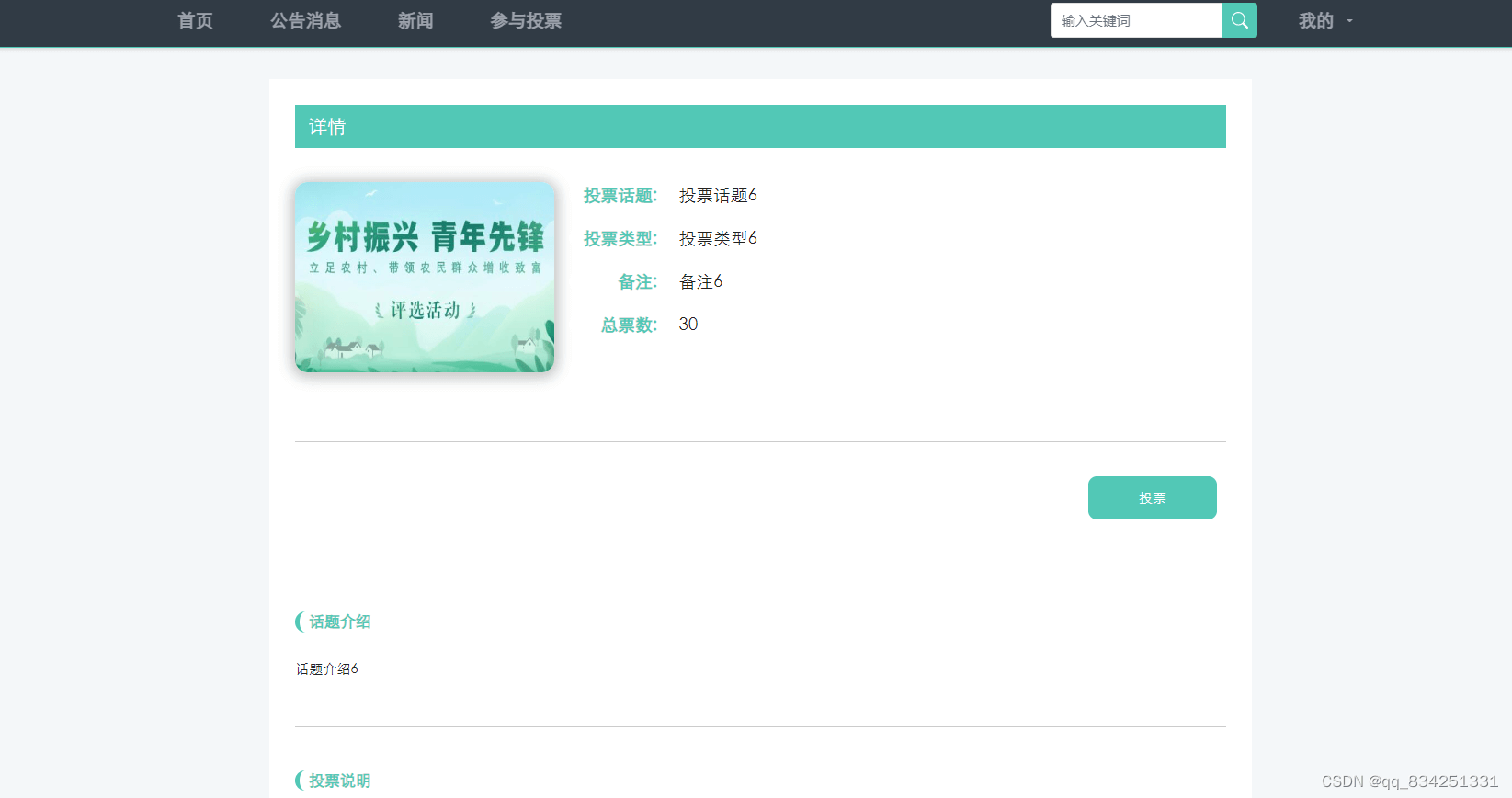This screenshot has width=1512, height=798.
Task: Expand the 我的 dropdown menu
Action: [1325, 21]
